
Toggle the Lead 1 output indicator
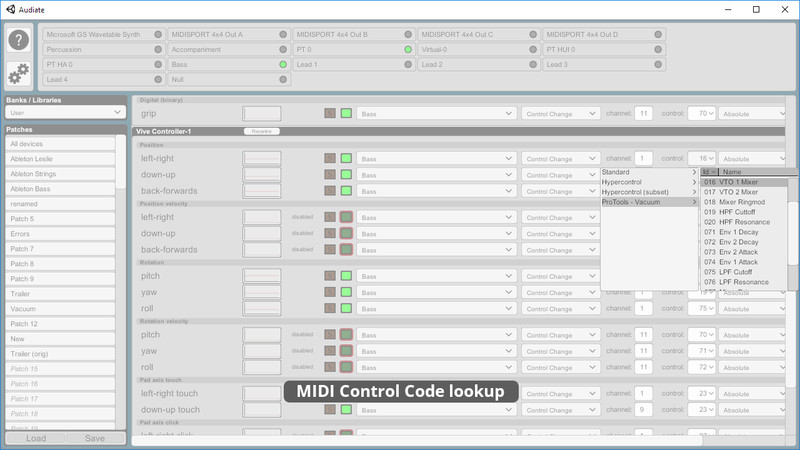408,64
